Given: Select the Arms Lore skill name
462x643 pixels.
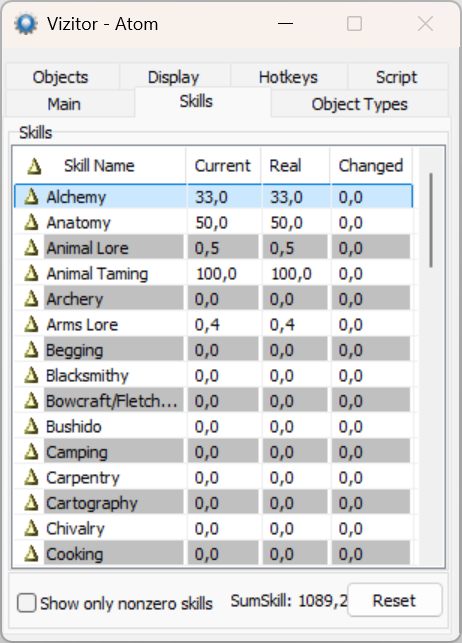Looking at the screenshot, I should pyautogui.click(x=82, y=324).
